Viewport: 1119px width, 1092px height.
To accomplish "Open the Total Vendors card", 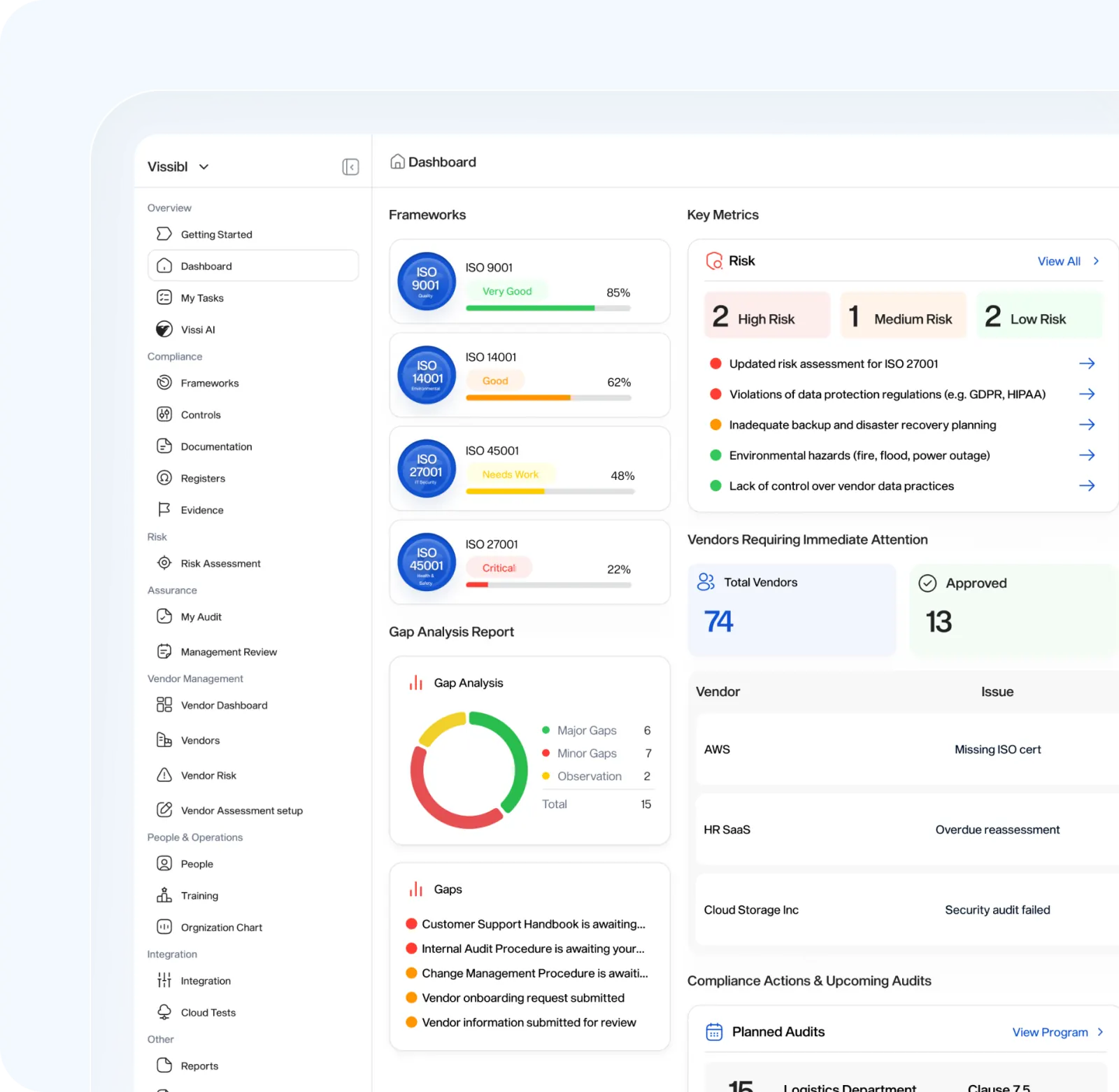I will click(792, 610).
